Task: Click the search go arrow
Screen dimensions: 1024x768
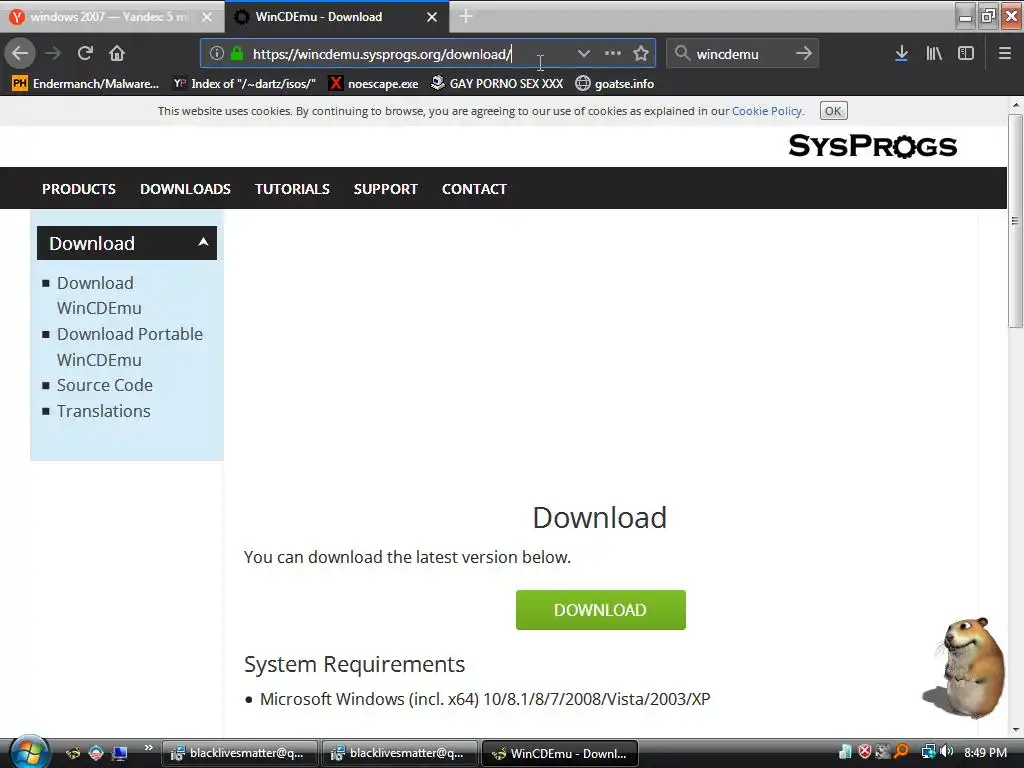Action: click(804, 54)
